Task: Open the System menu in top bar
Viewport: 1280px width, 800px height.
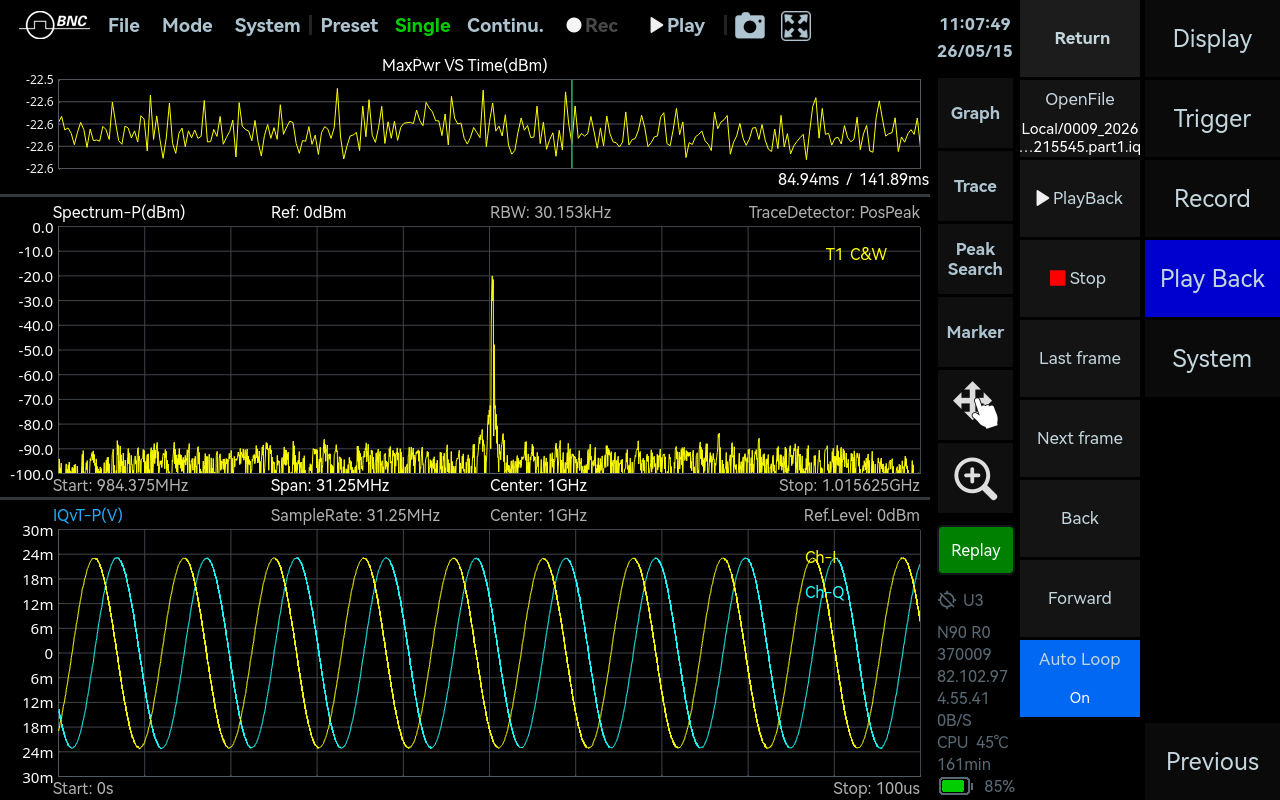Action: 267,26
